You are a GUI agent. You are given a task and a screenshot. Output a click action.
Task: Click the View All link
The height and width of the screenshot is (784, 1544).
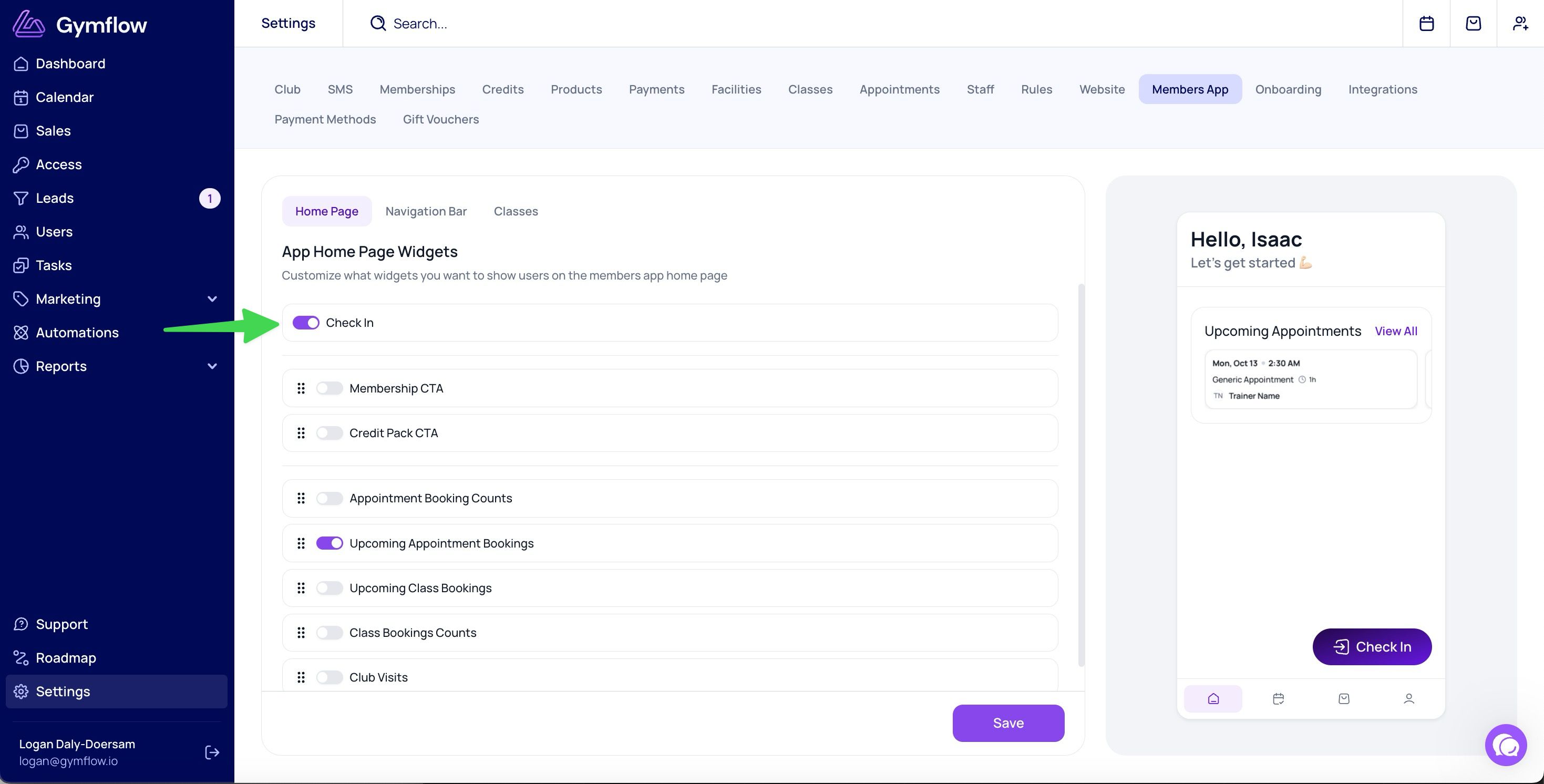pos(1396,331)
